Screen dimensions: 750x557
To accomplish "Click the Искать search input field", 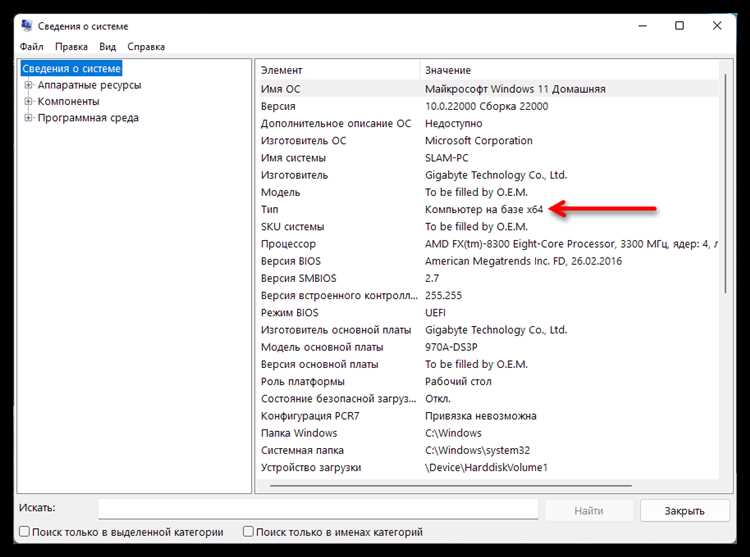I will tap(318, 510).
